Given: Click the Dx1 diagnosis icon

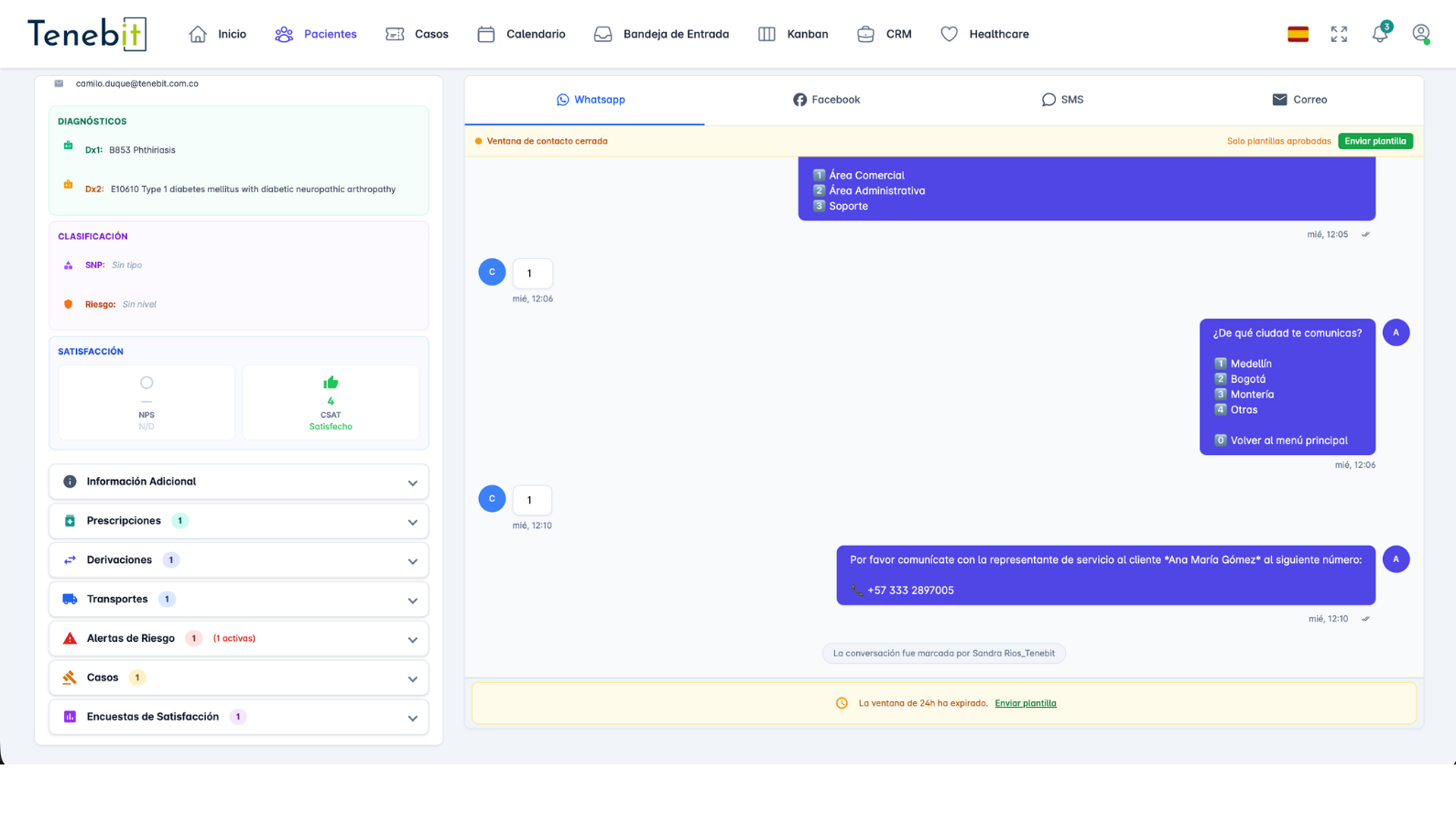Looking at the screenshot, I should pyautogui.click(x=68, y=146).
